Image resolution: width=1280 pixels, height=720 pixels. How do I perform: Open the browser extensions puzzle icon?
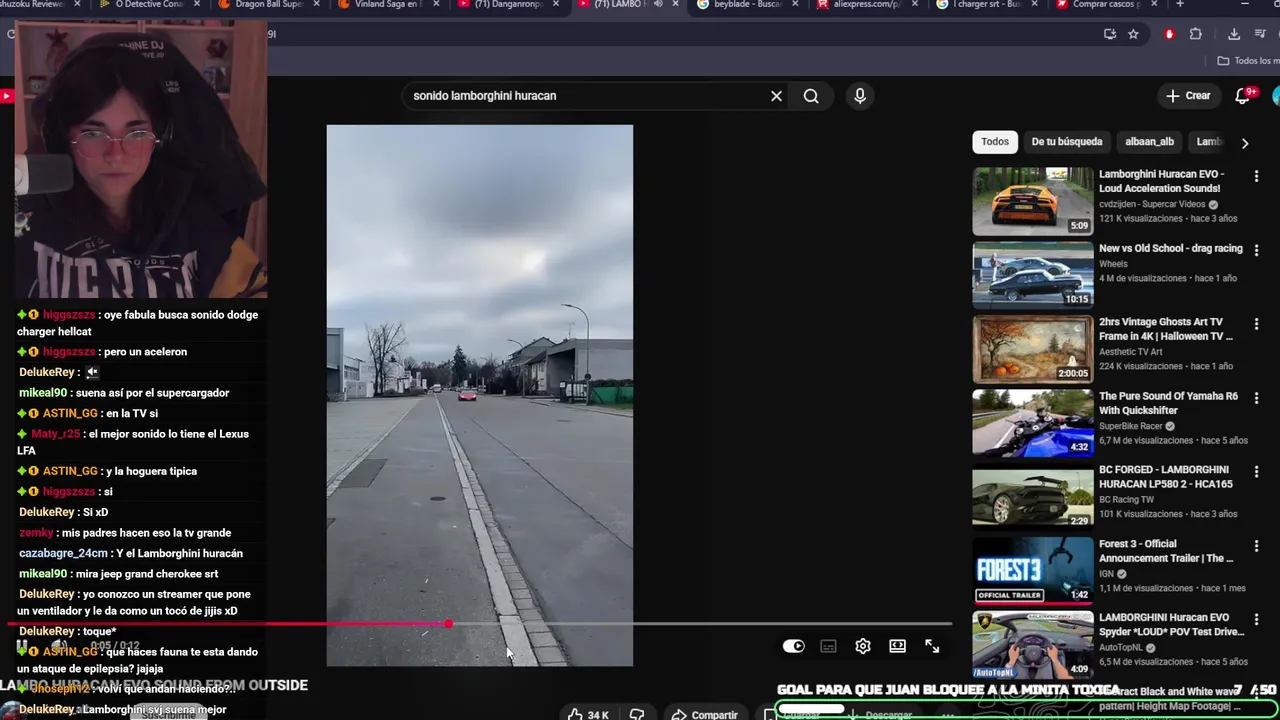(x=1196, y=34)
